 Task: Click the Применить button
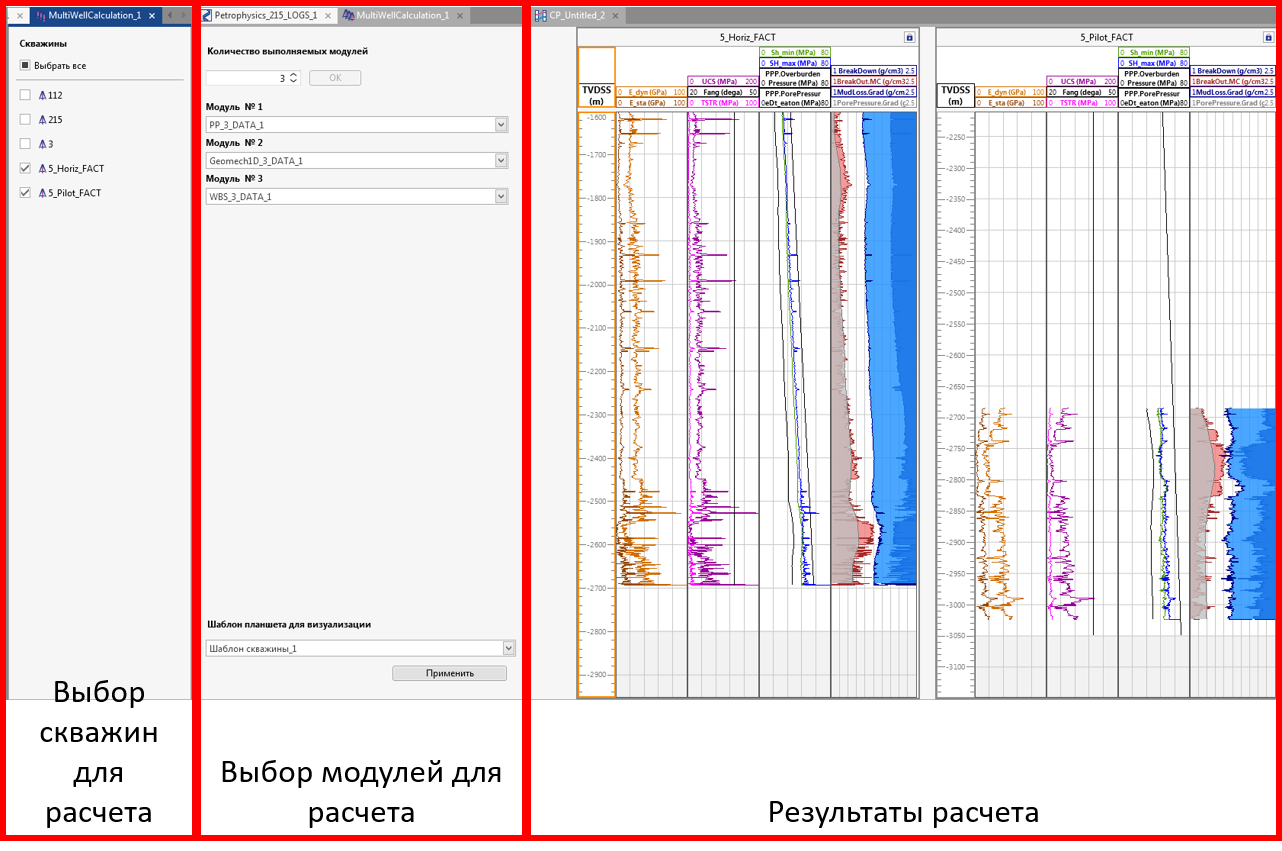pos(449,673)
